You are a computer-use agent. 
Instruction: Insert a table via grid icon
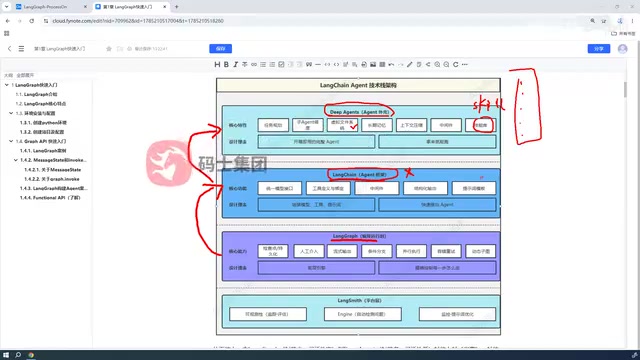click(x=382, y=64)
